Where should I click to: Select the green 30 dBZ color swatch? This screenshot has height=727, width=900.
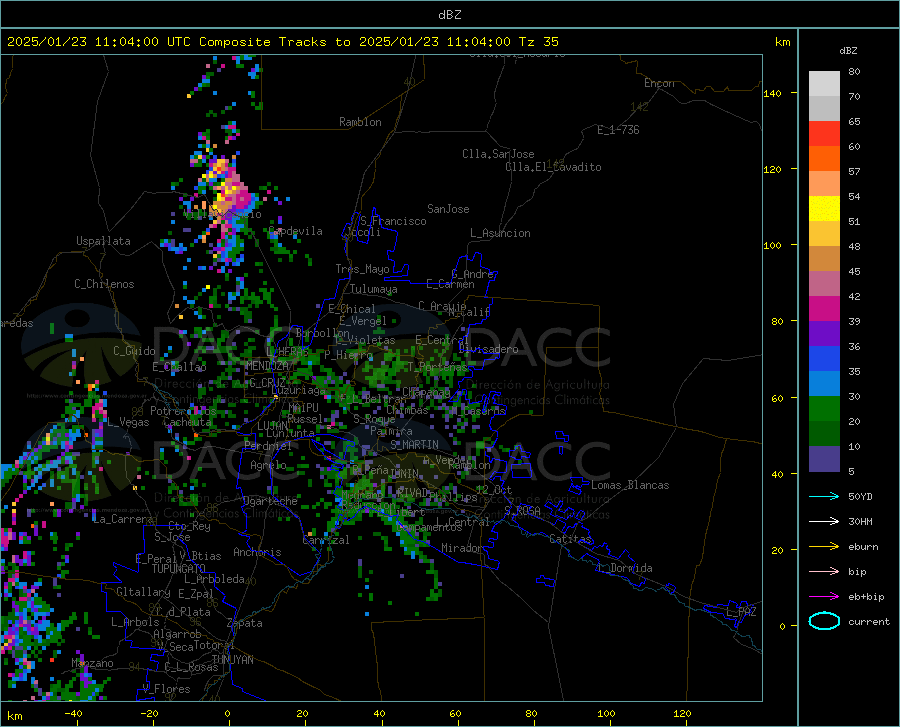tap(824, 409)
